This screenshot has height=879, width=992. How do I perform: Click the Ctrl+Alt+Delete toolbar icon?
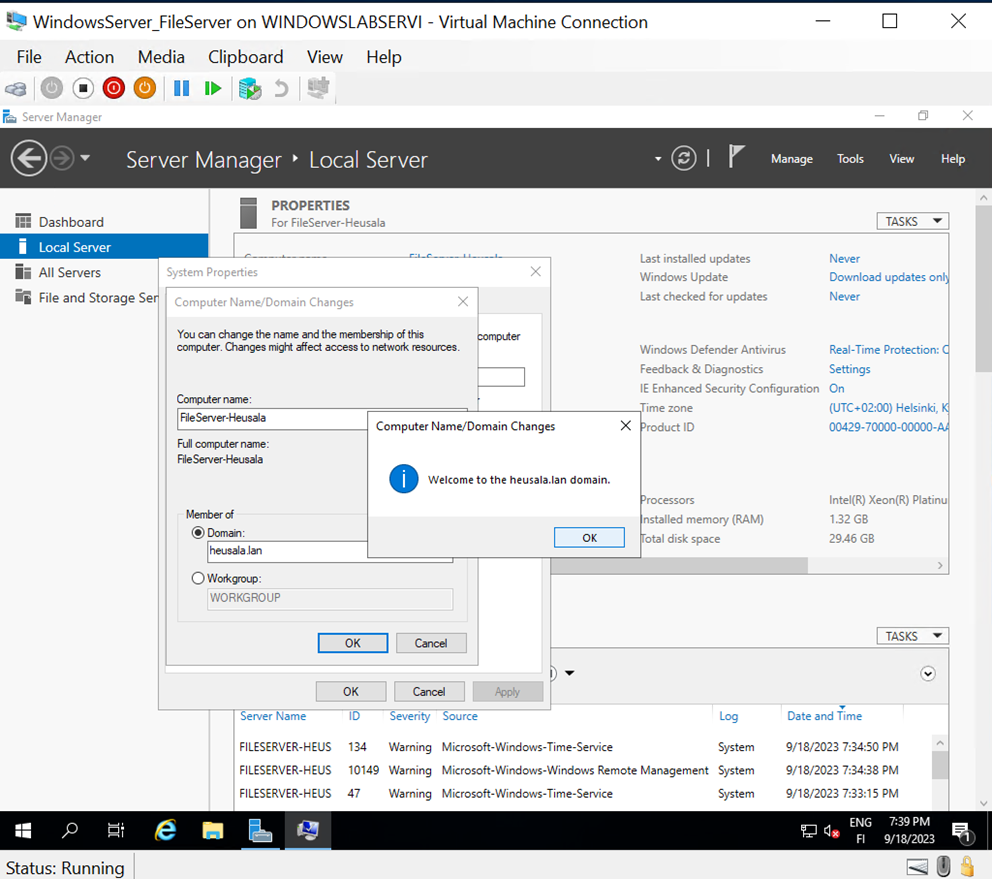pyautogui.click(x=16, y=88)
